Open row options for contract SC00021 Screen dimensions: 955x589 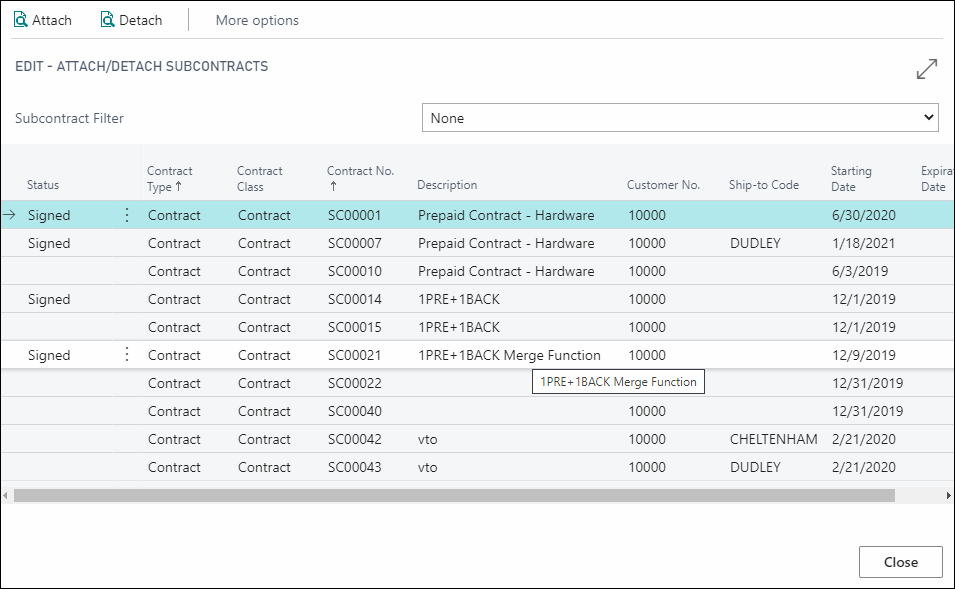[x=127, y=355]
